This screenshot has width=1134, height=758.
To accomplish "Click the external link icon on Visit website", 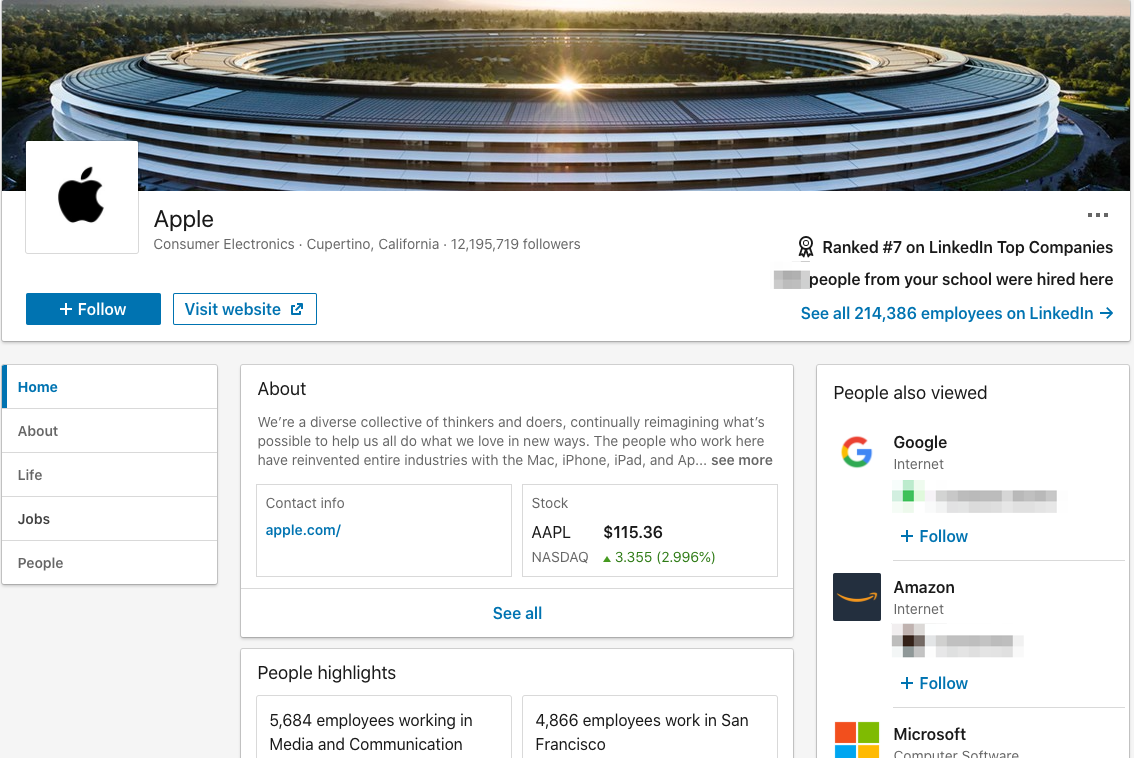I will click(297, 309).
